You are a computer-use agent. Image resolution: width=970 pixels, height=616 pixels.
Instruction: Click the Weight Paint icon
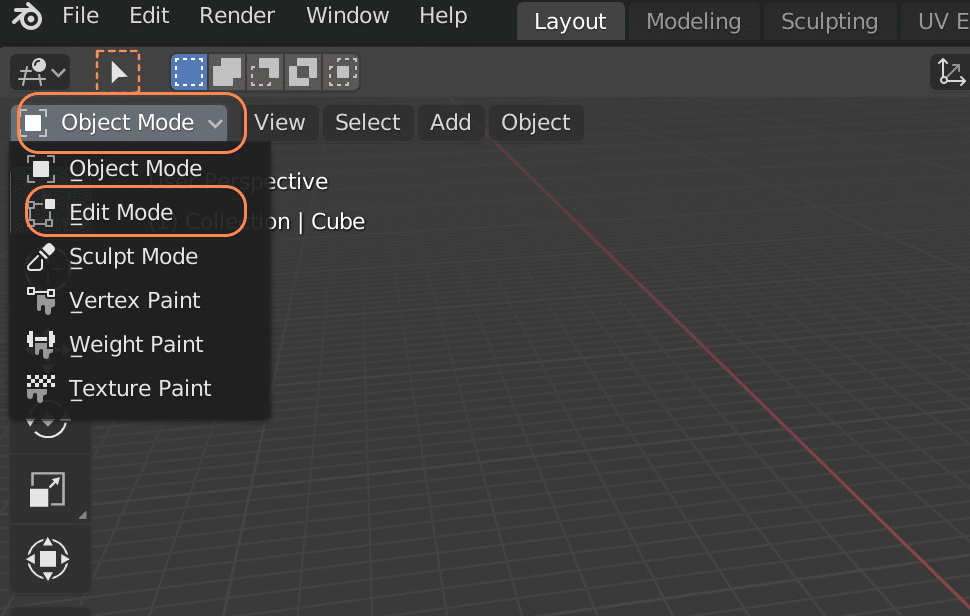41,344
